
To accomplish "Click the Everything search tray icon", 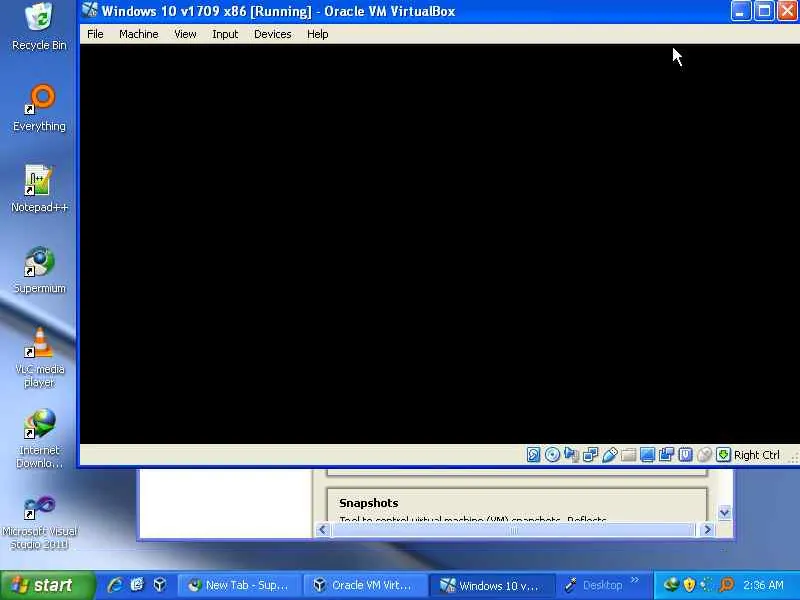I will point(726,585).
